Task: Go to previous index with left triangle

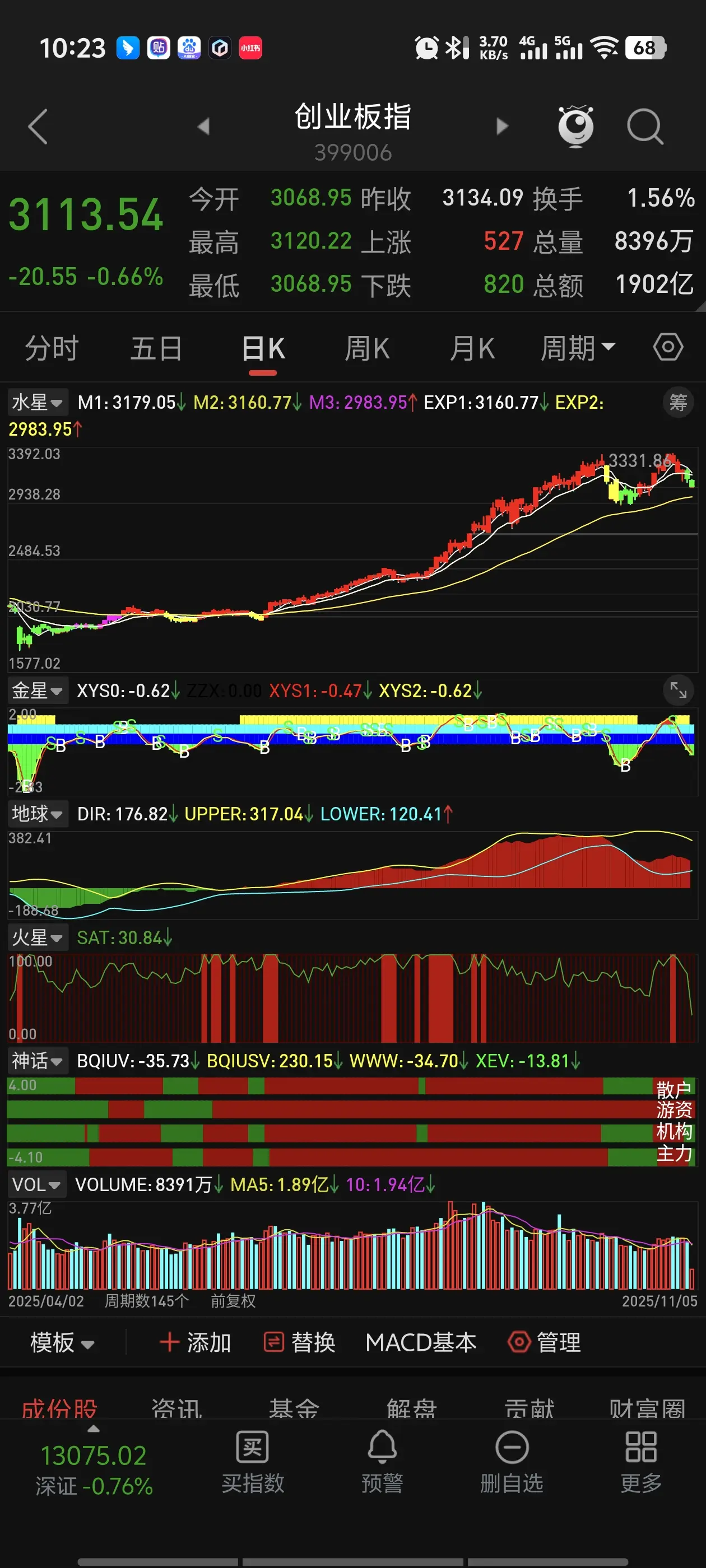Action: click(x=203, y=127)
